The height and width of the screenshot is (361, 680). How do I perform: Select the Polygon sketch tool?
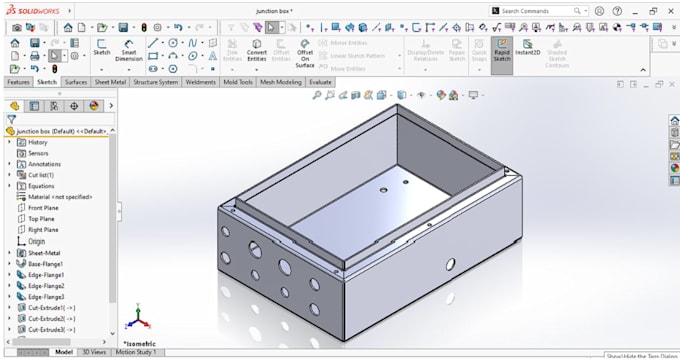173,69
